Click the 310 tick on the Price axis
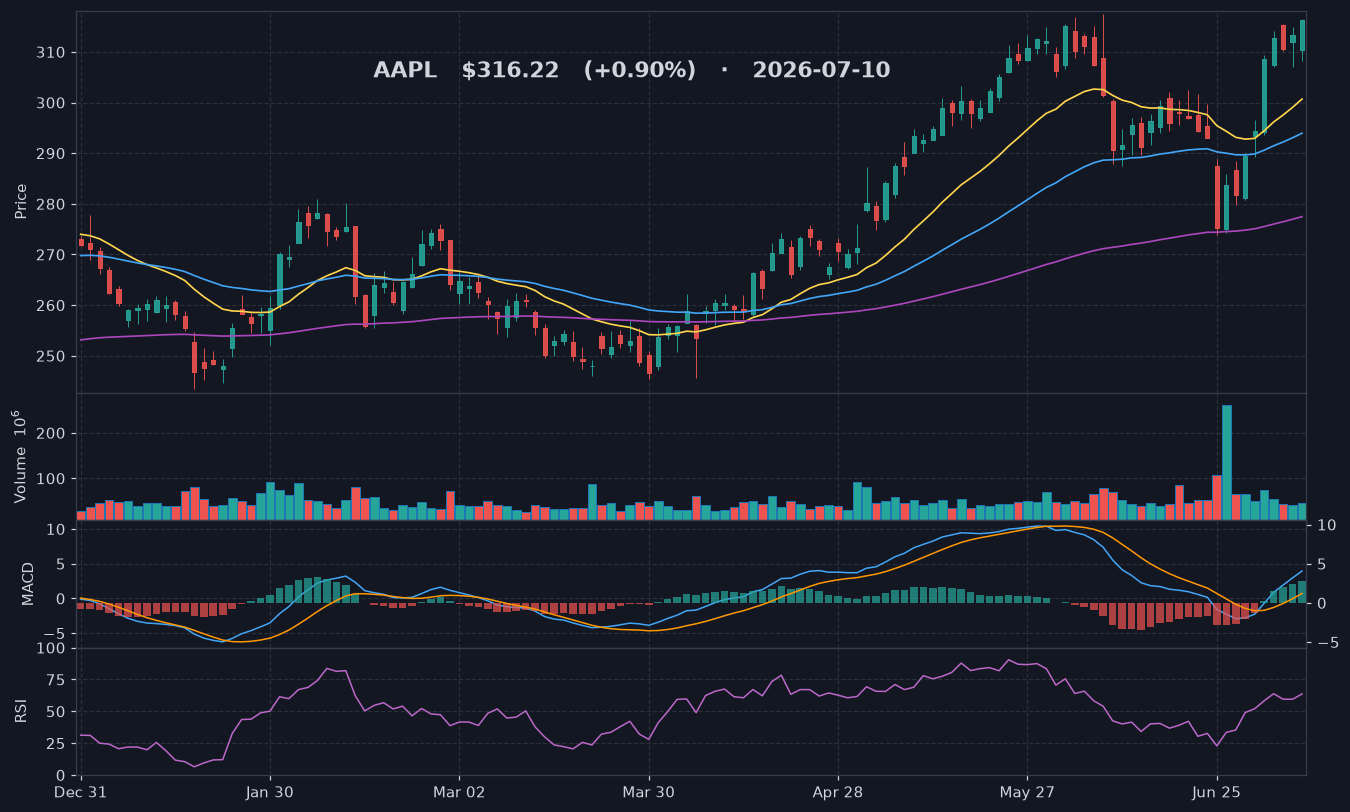 52,53
